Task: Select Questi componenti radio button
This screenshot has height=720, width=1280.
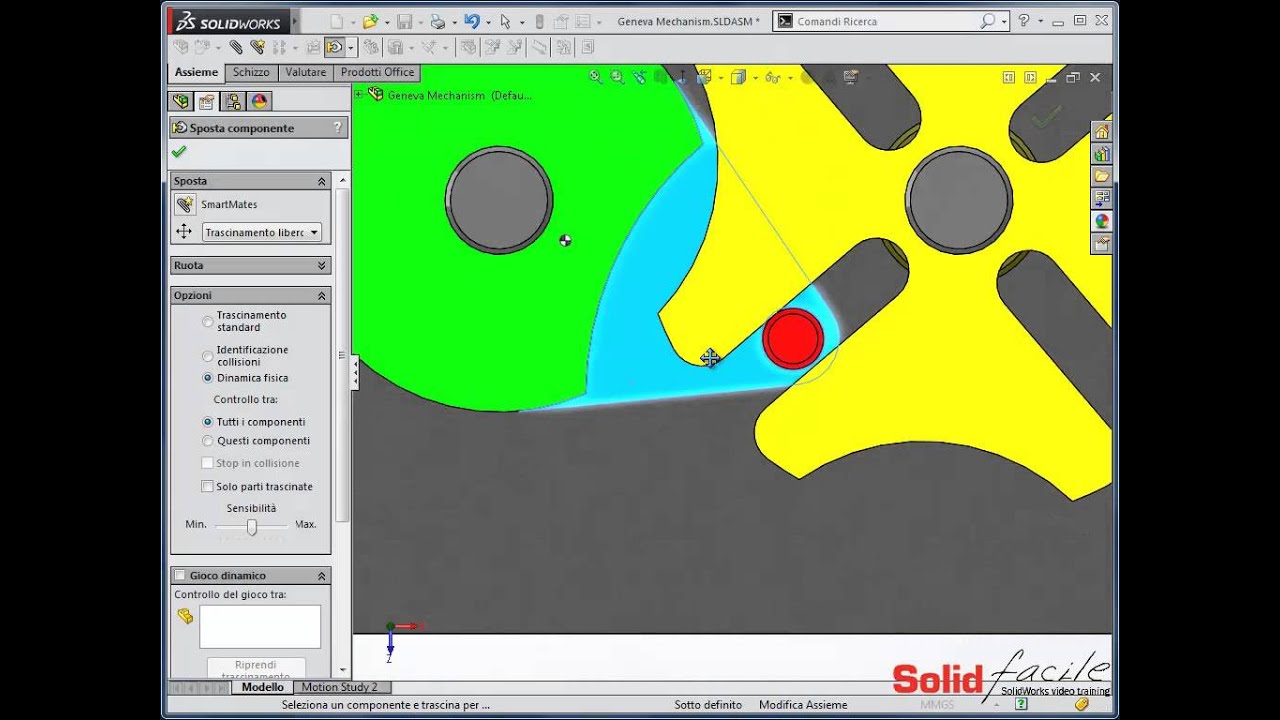Action: [x=208, y=441]
